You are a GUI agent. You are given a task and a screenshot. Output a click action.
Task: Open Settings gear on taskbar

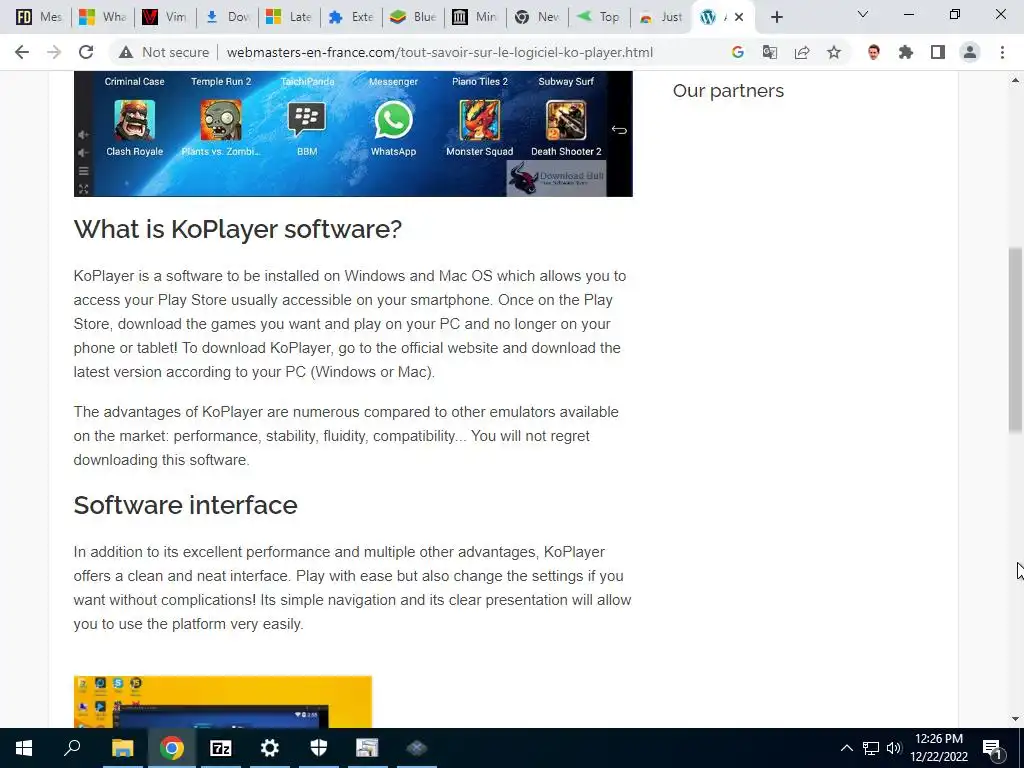(x=270, y=748)
